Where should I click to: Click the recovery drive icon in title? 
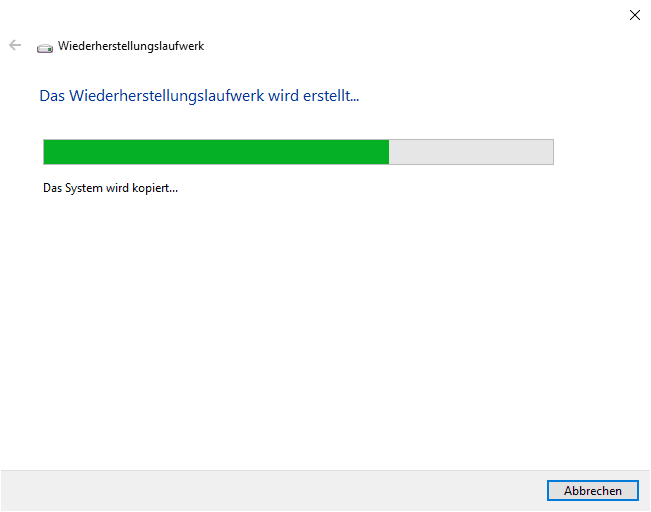(x=45, y=48)
